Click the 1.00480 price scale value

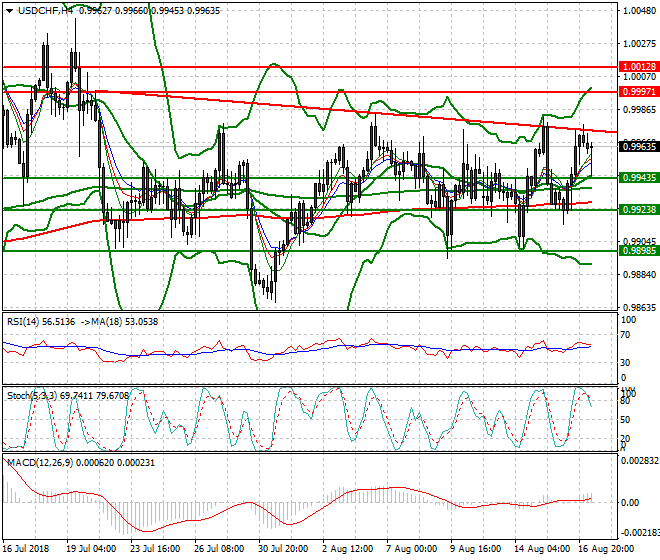pos(639,11)
